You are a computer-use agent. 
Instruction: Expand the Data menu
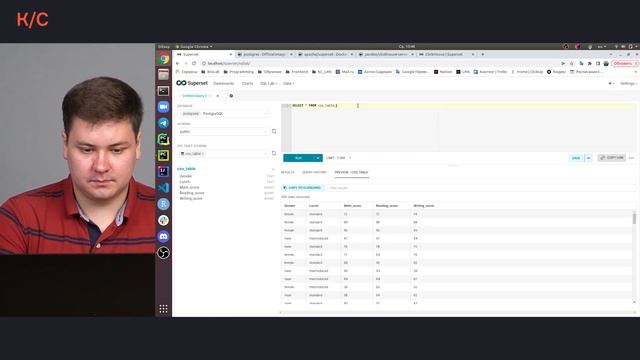click(289, 83)
